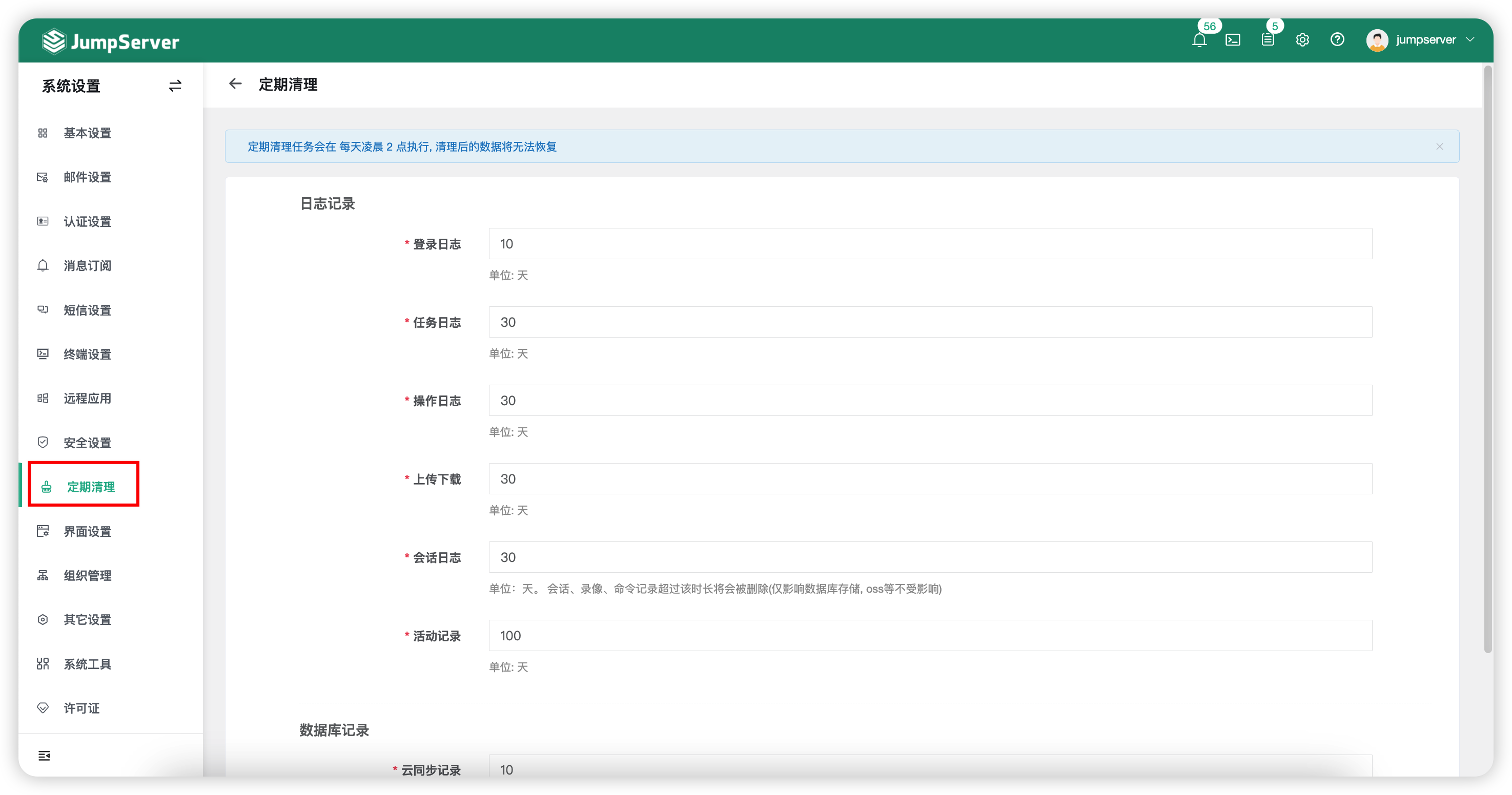
Task: Dismiss the cleanup schedule notice banner
Action: tap(1439, 146)
